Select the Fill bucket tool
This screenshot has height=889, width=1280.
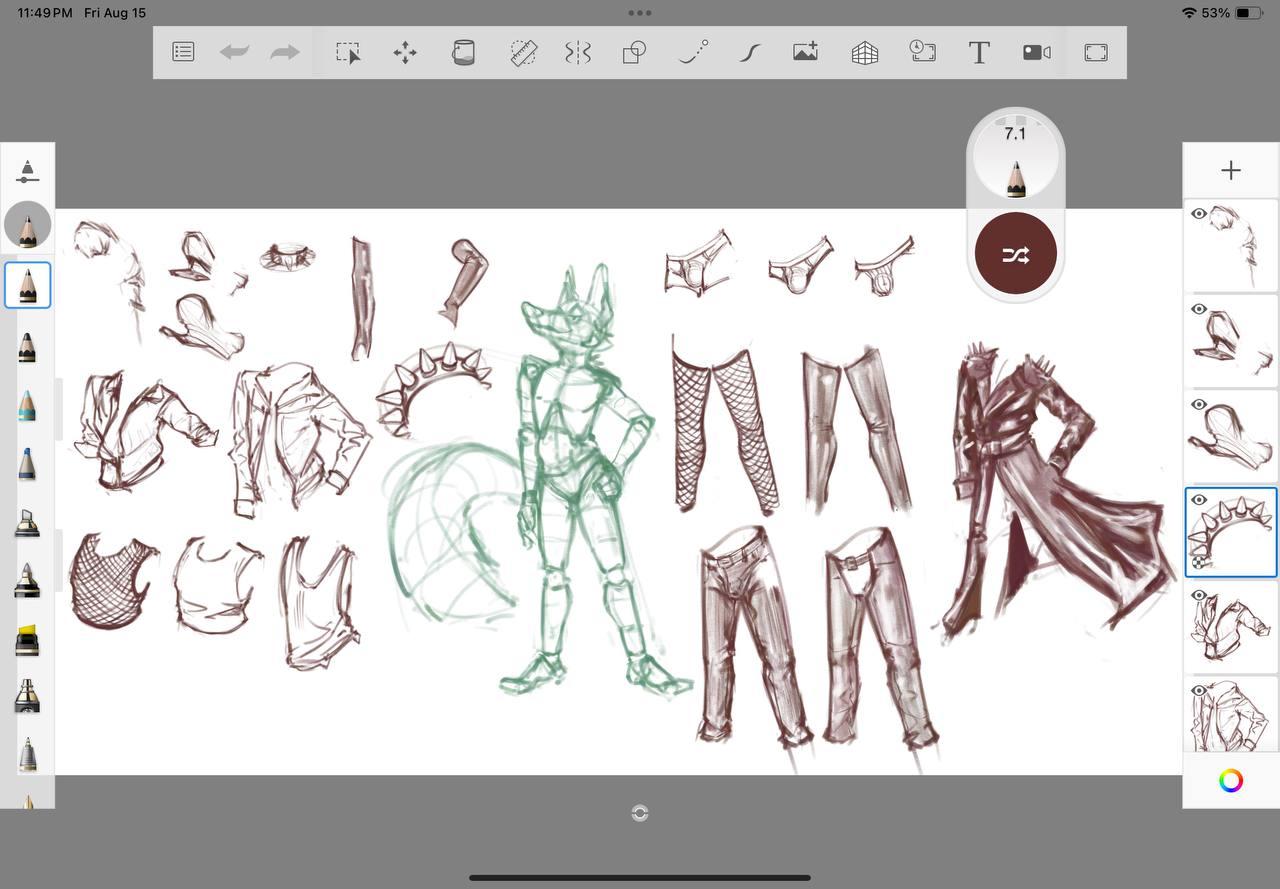pyautogui.click(x=463, y=52)
